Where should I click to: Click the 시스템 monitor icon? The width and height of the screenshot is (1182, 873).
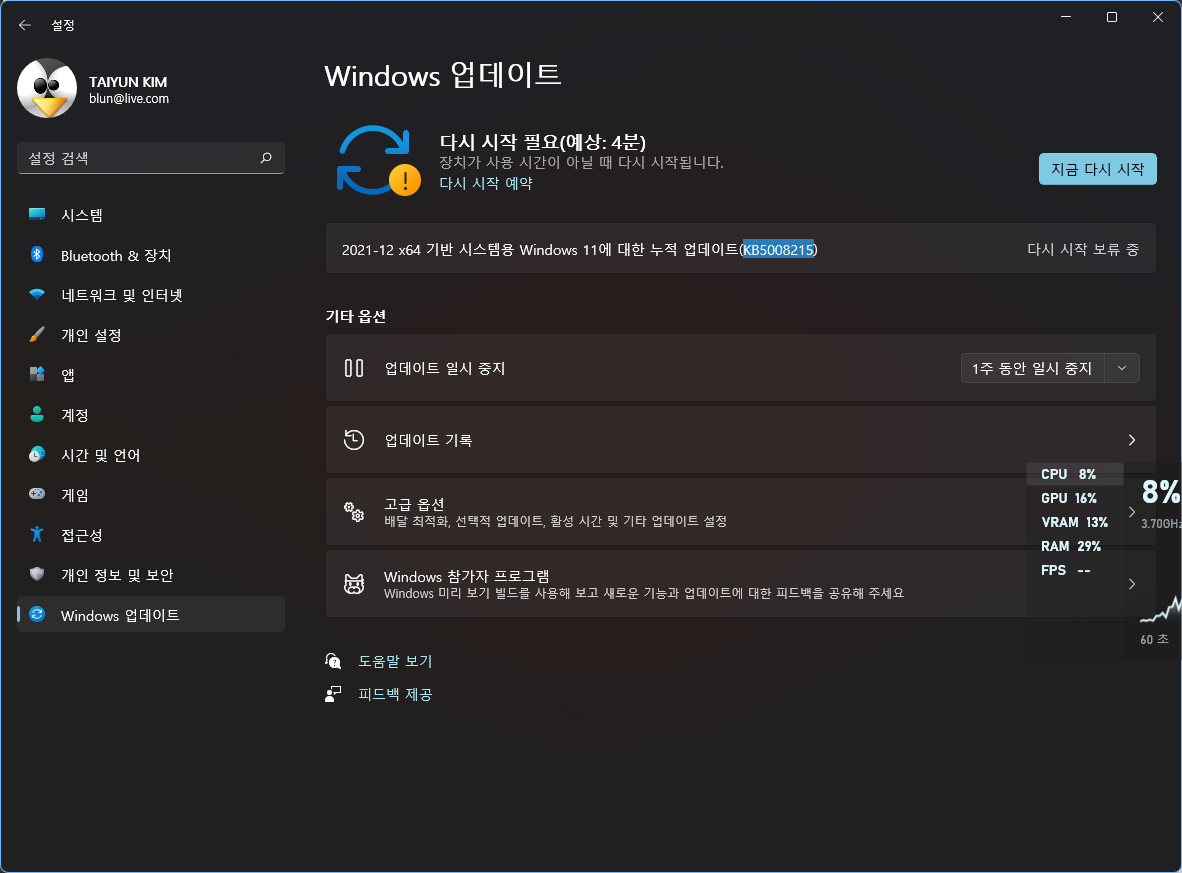pyautogui.click(x=37, y=214)
